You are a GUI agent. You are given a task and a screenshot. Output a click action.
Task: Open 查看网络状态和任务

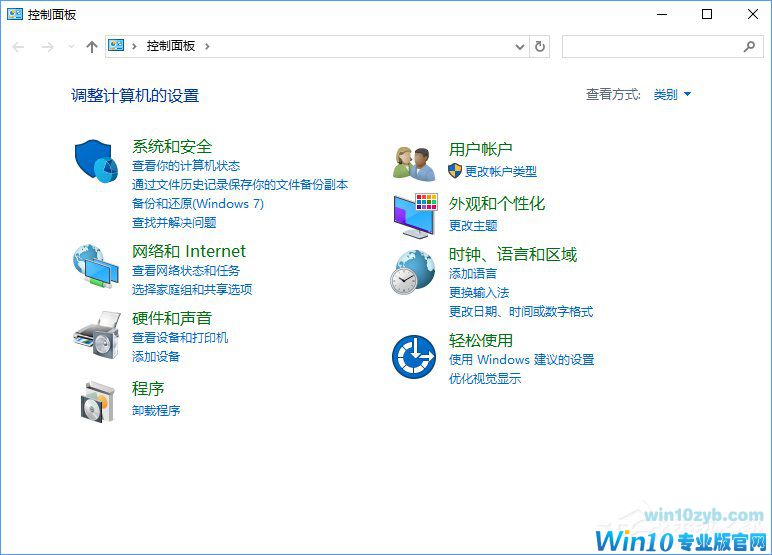tap(186, 270)
